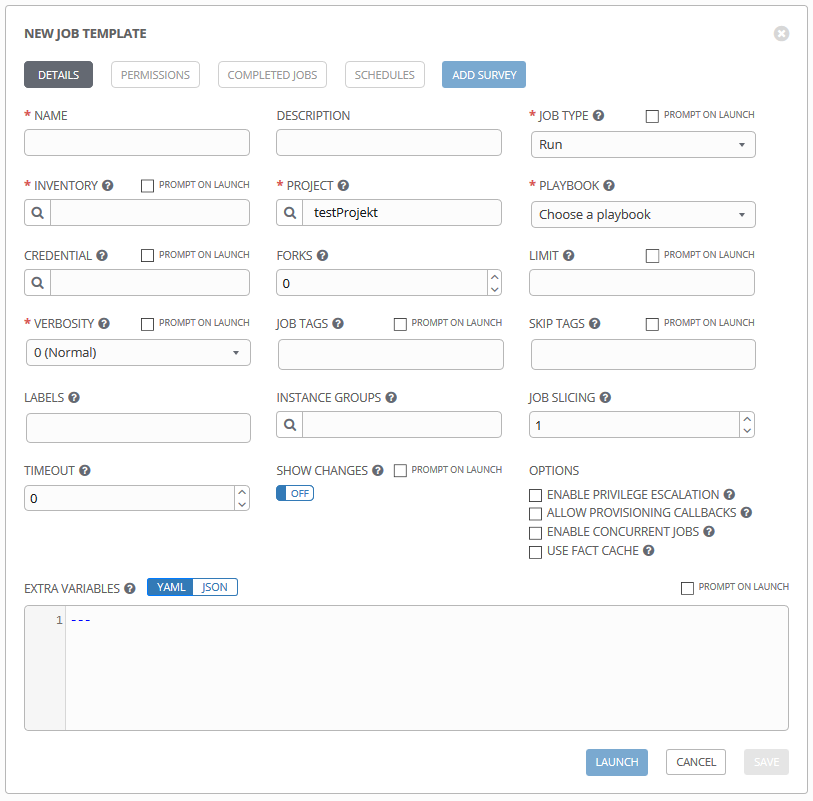This screenshot has width=813, height=801.
Task: Open the Use Fact Cache help icon
Action: (x=649, y=551)
